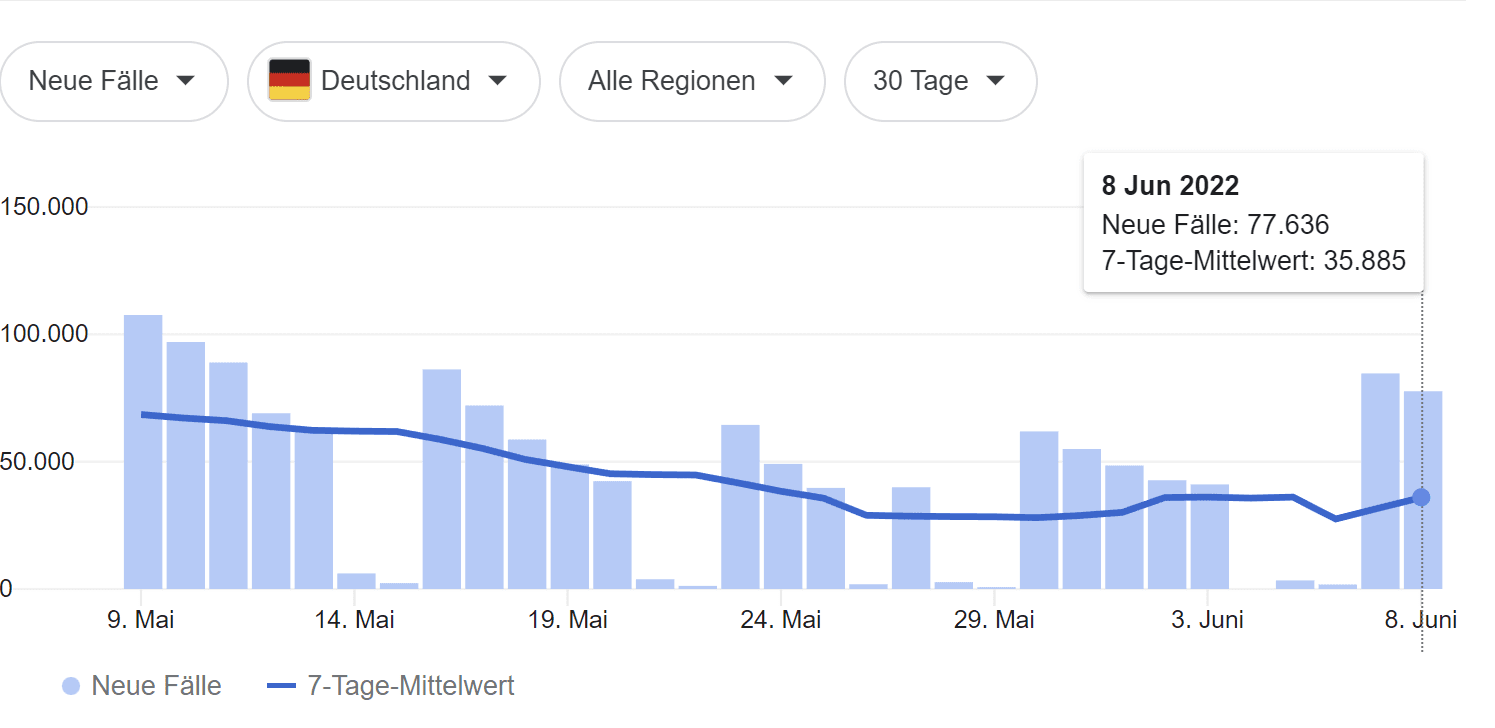Image resolution: width=1495 pixels, height=728 pixels.
Task: Click the 150.000 y-axis value
Action: tap(44, 207)
